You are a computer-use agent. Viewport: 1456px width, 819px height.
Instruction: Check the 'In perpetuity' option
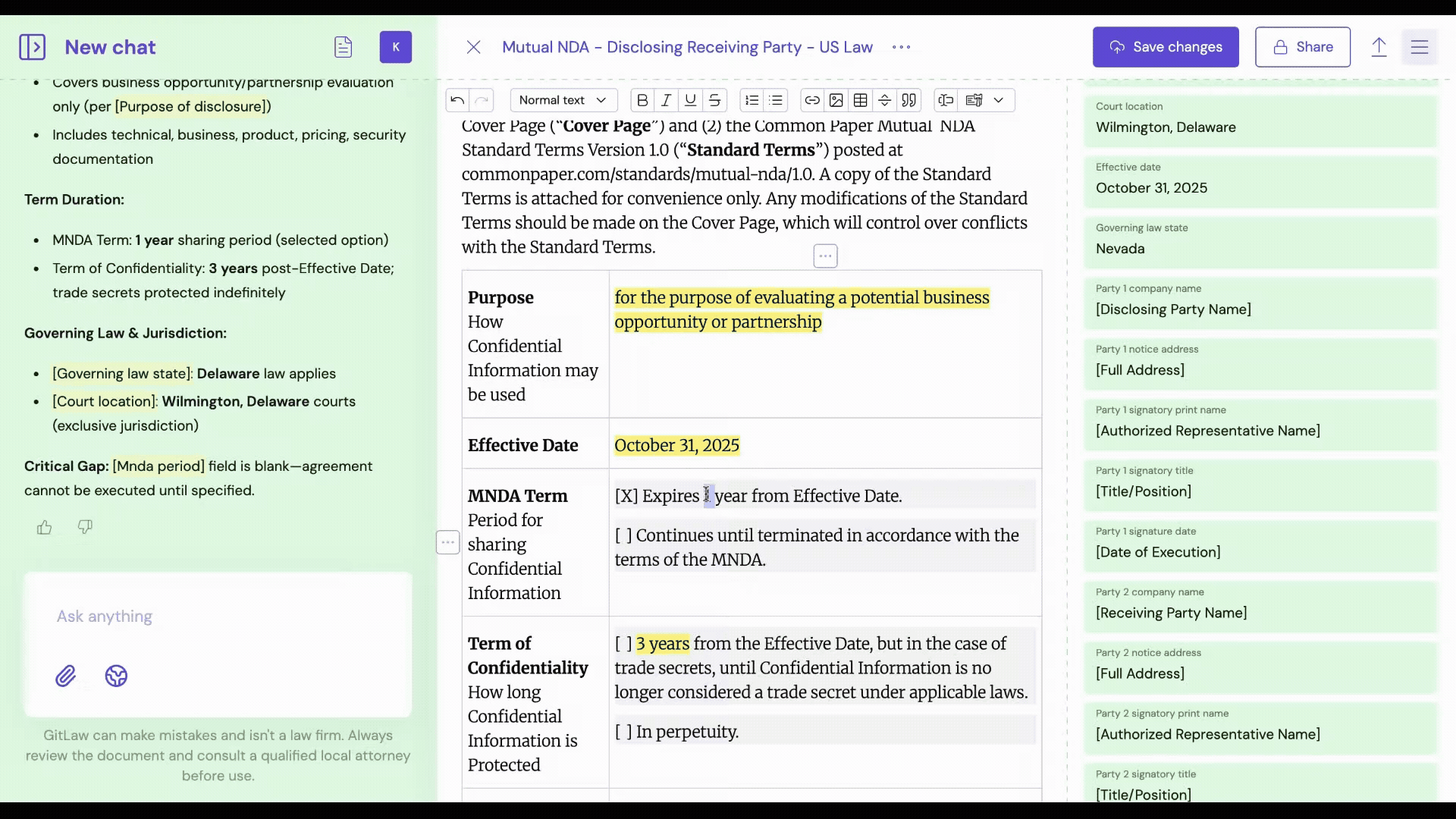point(623,732)
